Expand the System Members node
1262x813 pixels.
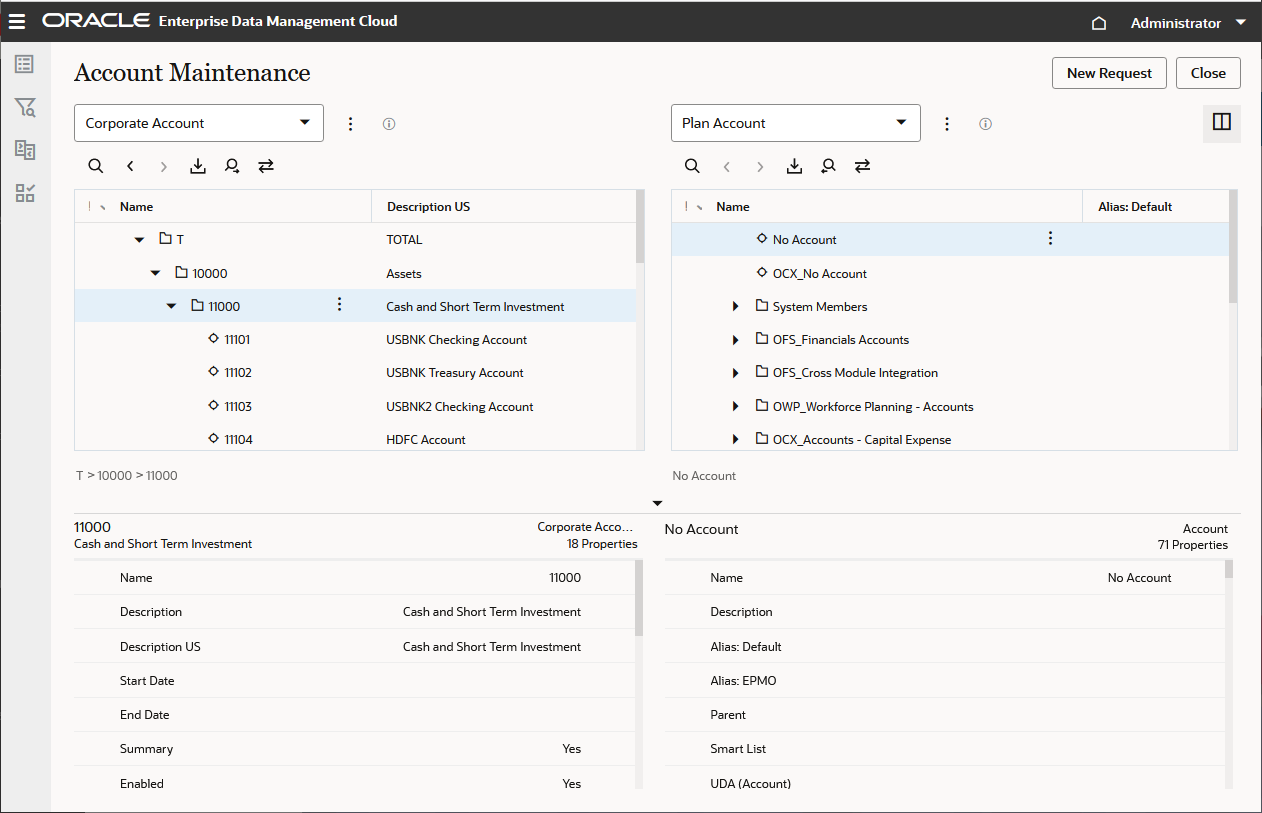pos(736,306)
